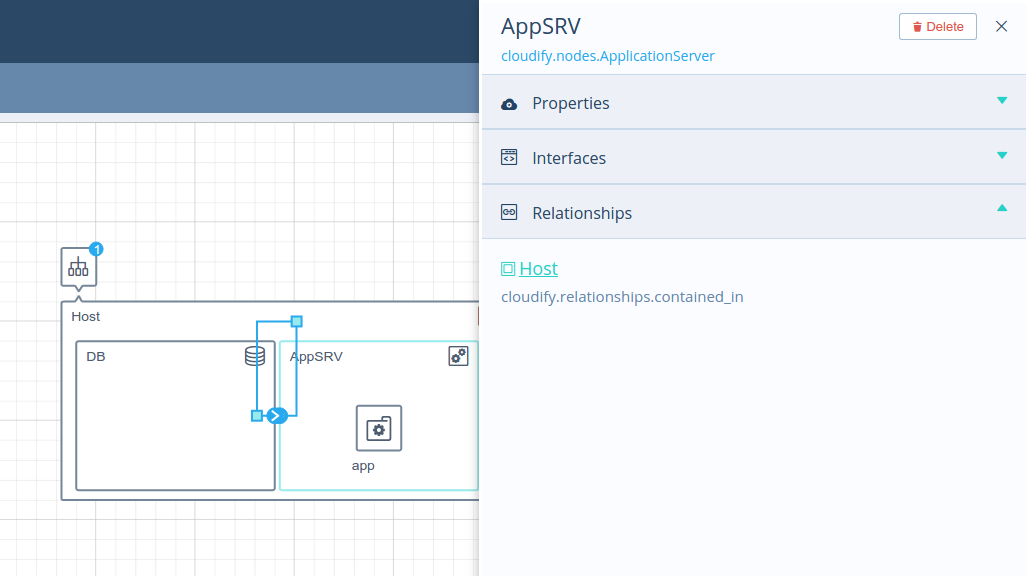
Task: Expand the Interfaces section arrow
Action: (x=1002, y=156)
